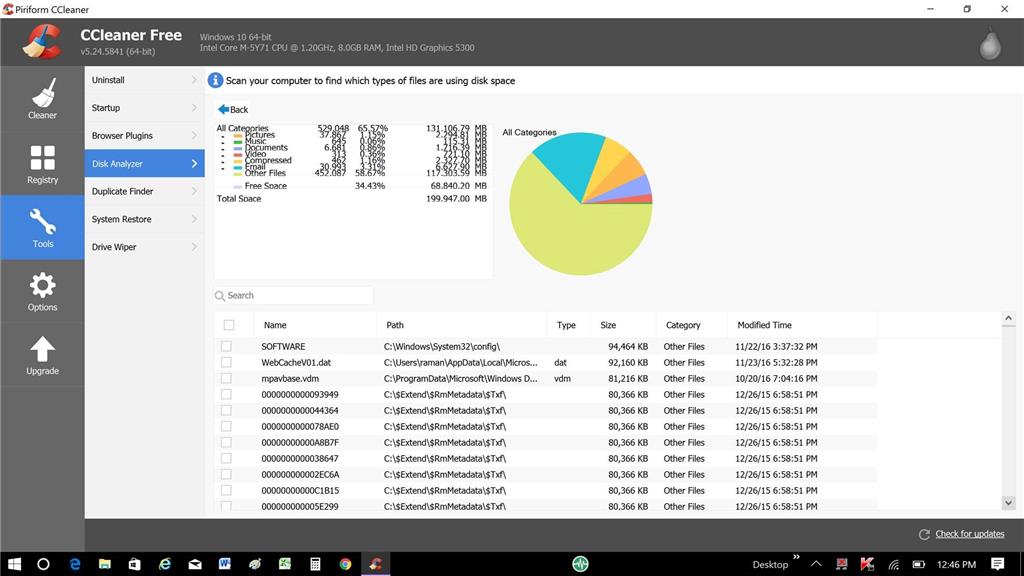This screenshot has width=1024, height=576.
Task: Sort by Modified Time column
Action: click(x=764, y=325)
